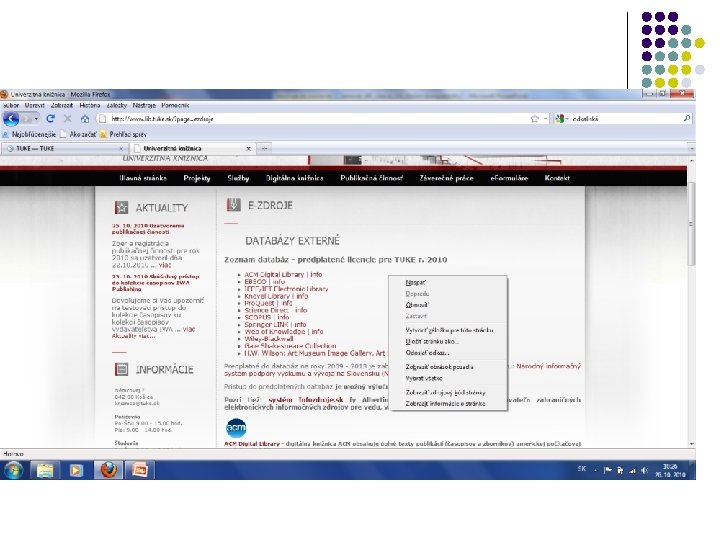This screenshot has width=720, height=540.
Task: Close the TUKE — TUKE tab
Action: pos(121,149)
